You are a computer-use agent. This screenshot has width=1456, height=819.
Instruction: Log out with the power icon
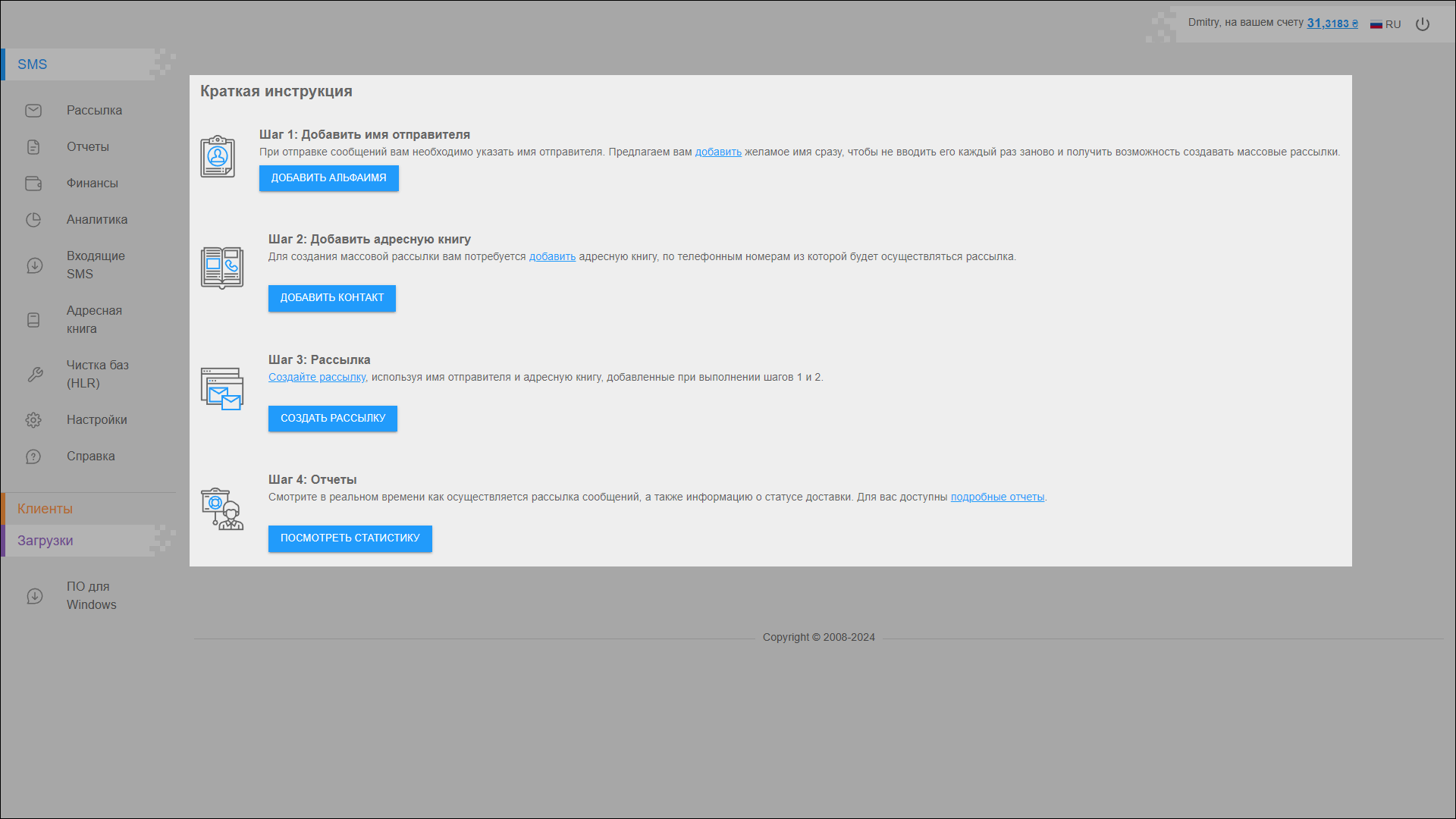point(1423,24)
